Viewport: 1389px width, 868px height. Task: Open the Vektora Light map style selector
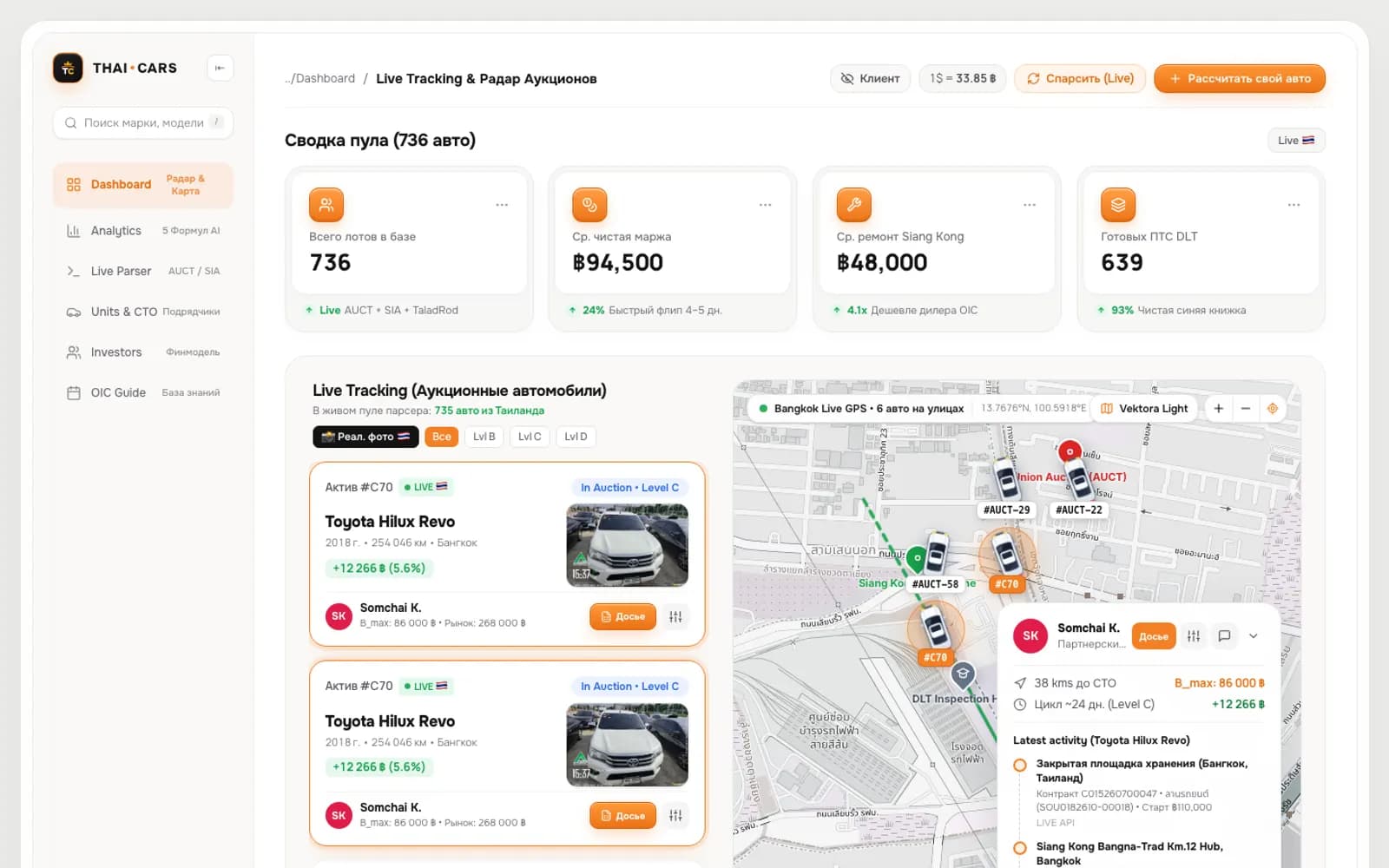pos(1144,409)
